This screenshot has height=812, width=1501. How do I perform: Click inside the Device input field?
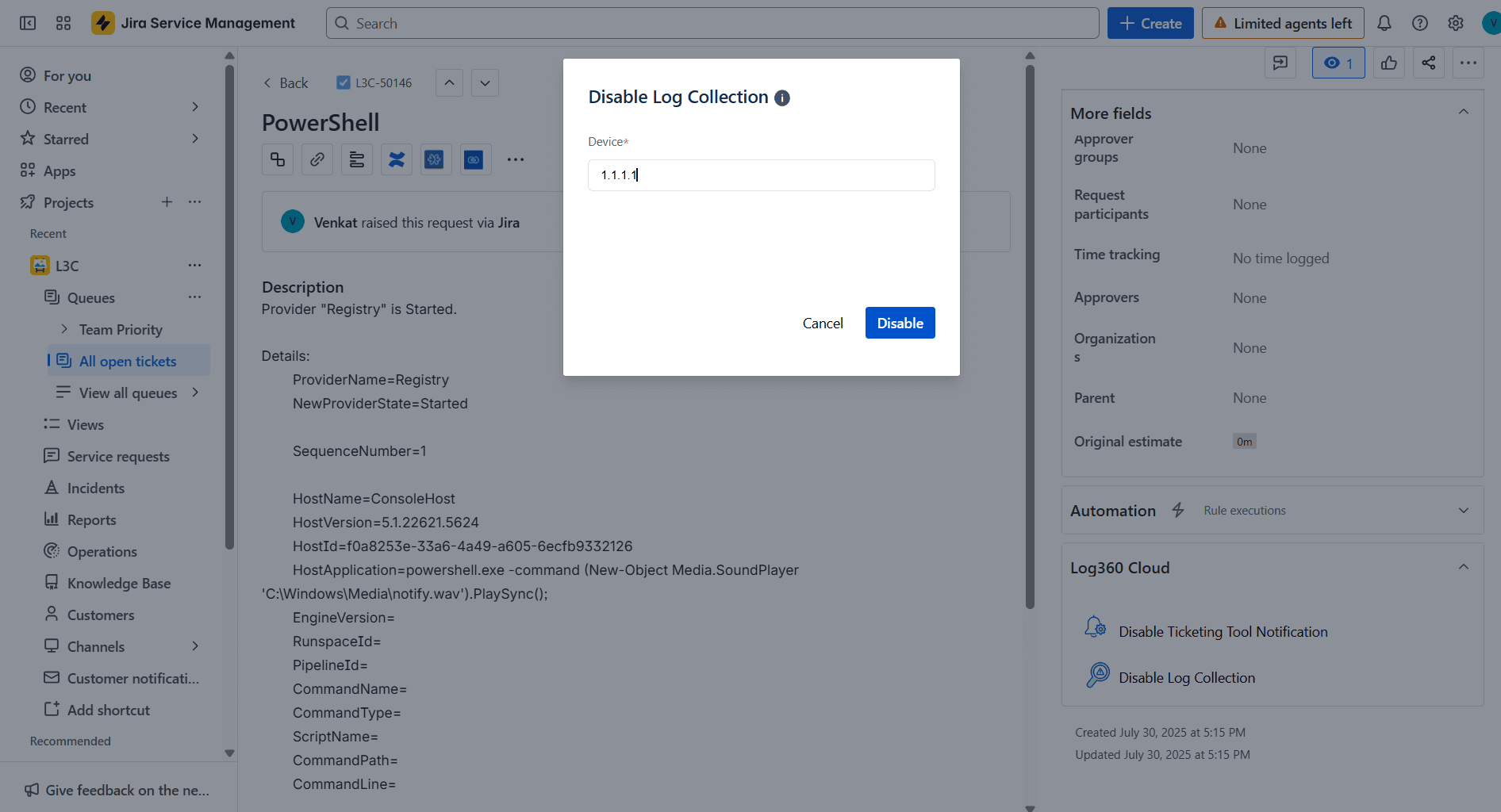coord(761,174)
